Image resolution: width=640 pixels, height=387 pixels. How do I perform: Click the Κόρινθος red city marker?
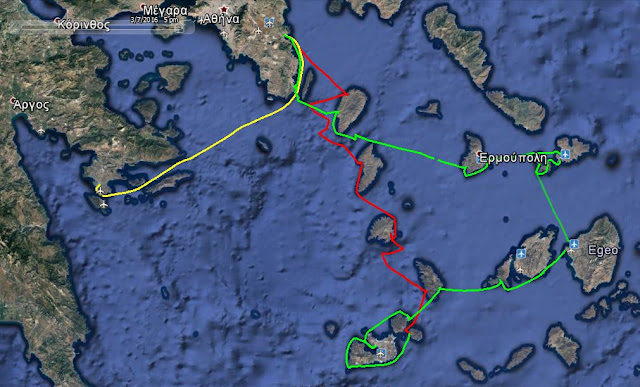tap(57, 20)
